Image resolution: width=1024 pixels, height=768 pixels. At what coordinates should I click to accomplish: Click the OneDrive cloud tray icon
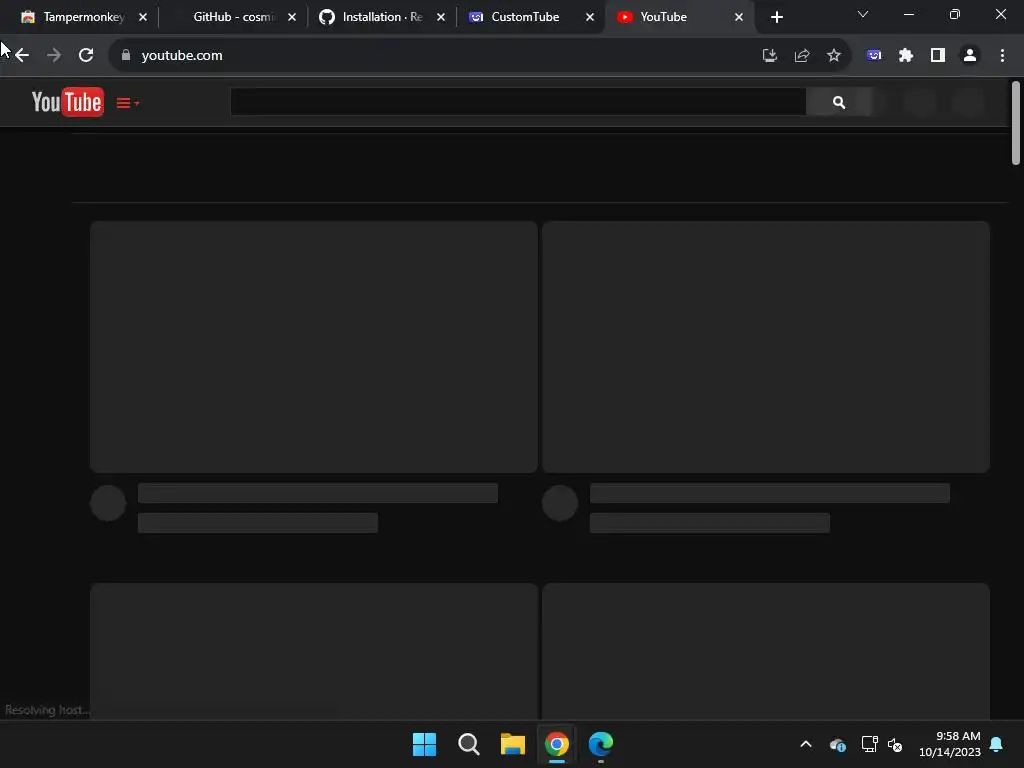pos(837,744)
